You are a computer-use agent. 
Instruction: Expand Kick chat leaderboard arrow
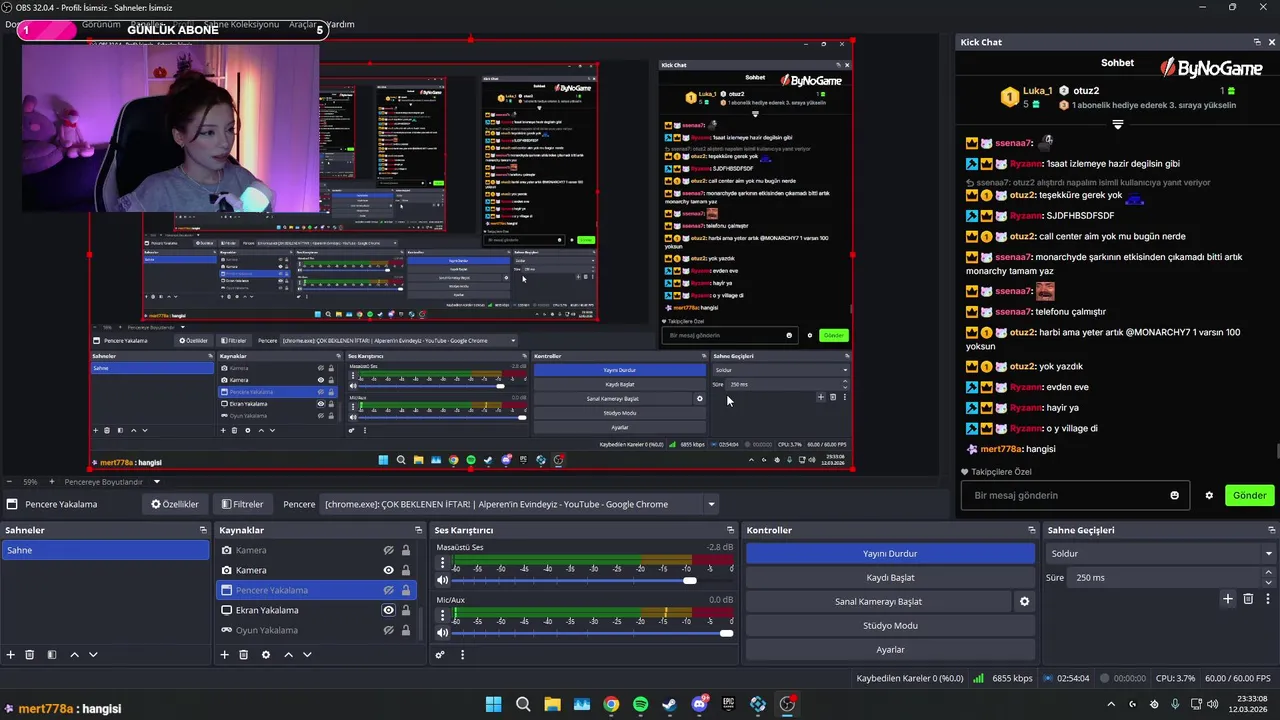[1118, 125]
